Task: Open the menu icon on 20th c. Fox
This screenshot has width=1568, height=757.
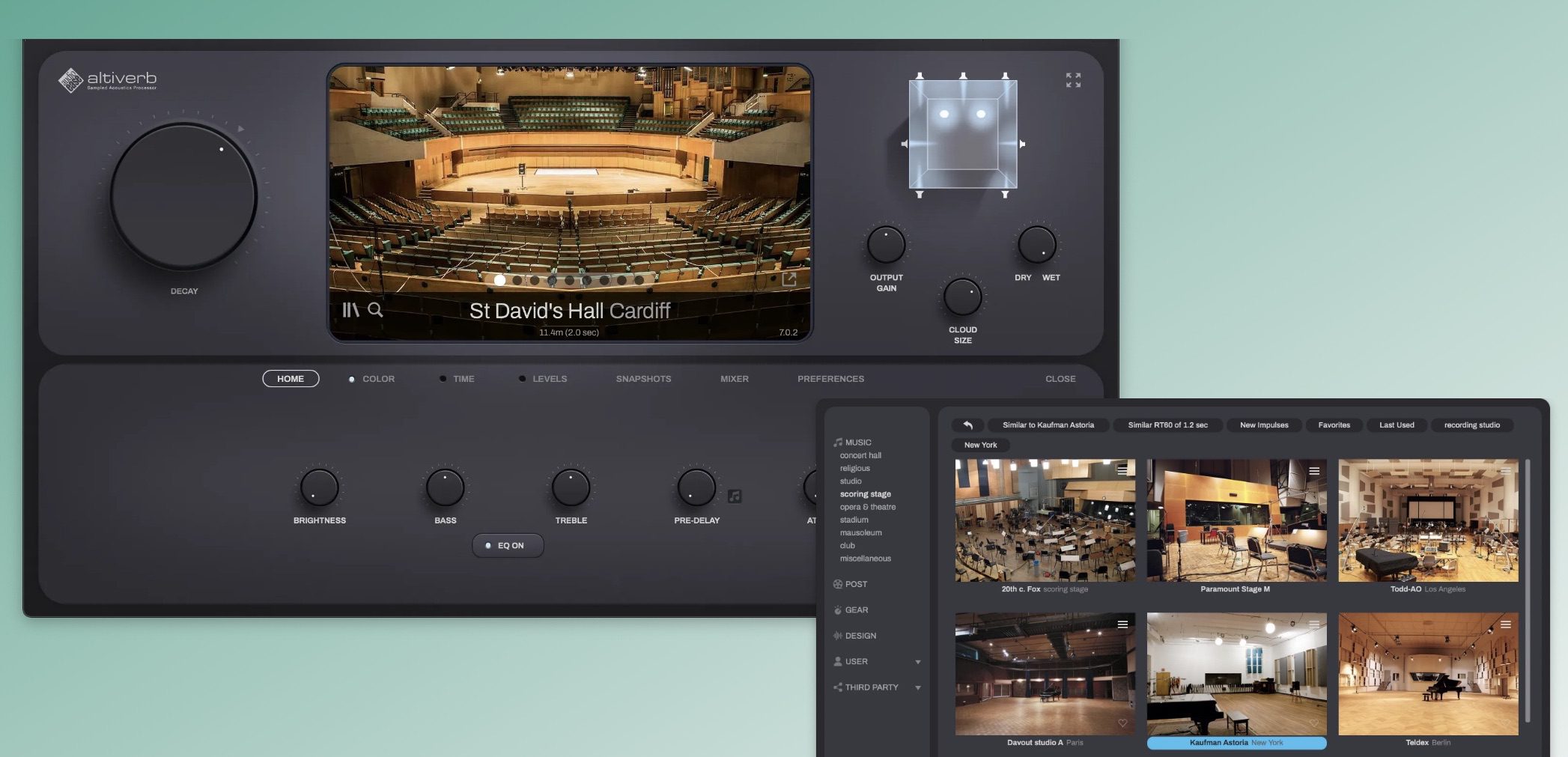Action: point(1122,470)
